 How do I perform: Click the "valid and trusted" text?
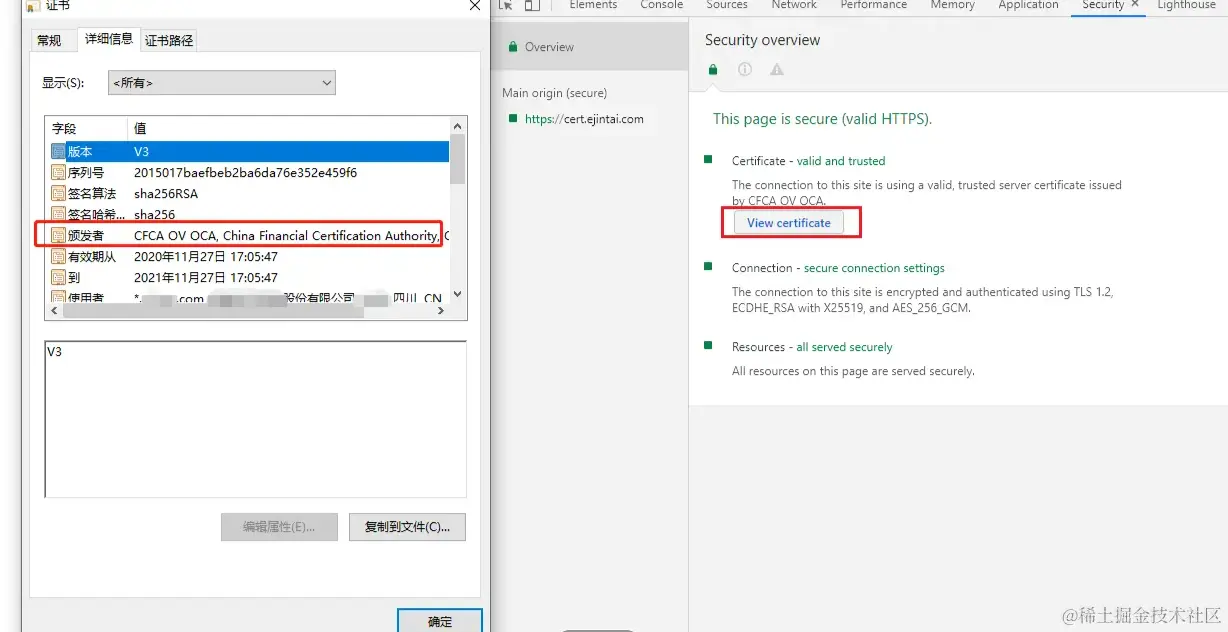[x=841, y=160]
